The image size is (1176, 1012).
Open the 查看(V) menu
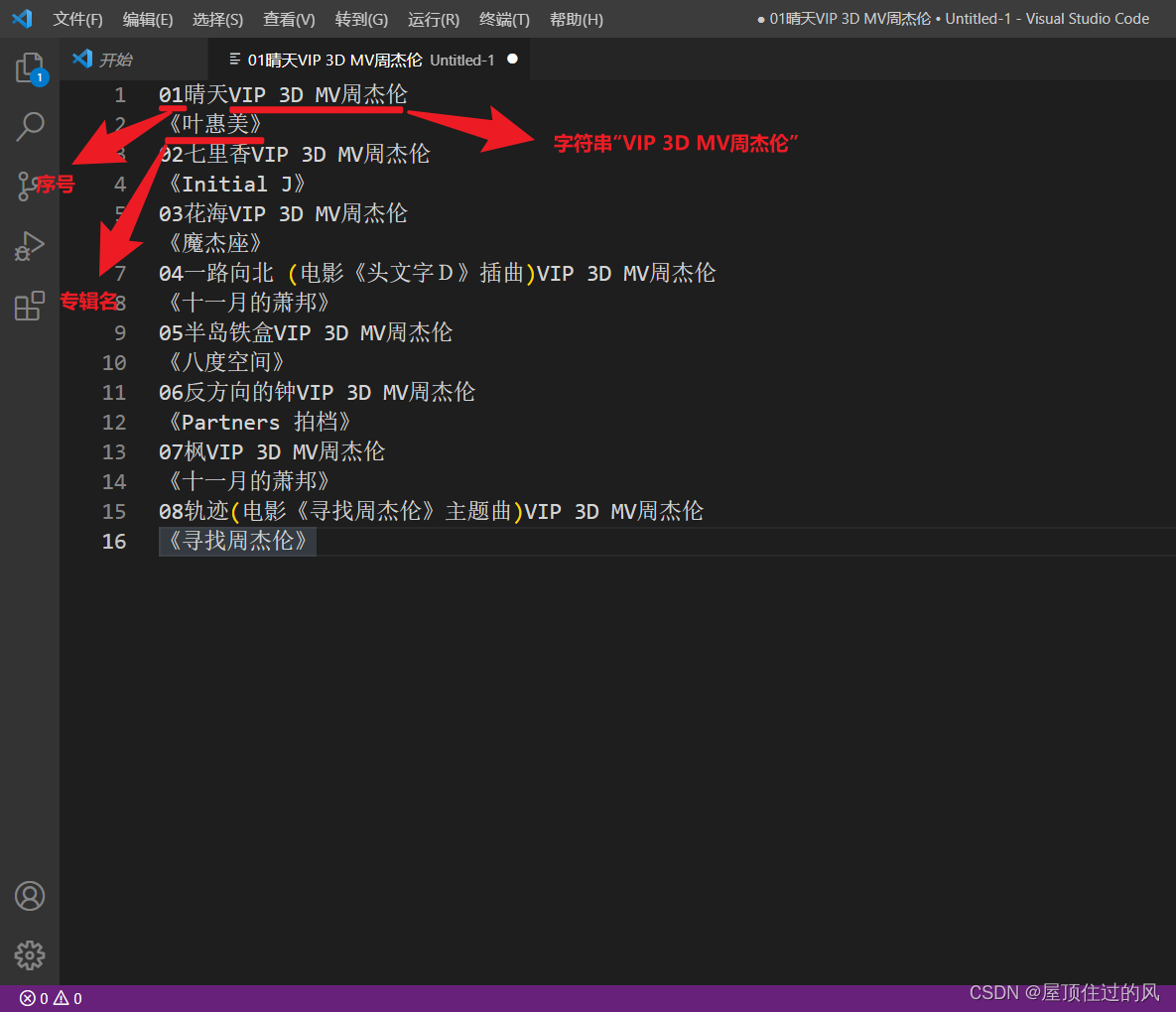point(289,20)
